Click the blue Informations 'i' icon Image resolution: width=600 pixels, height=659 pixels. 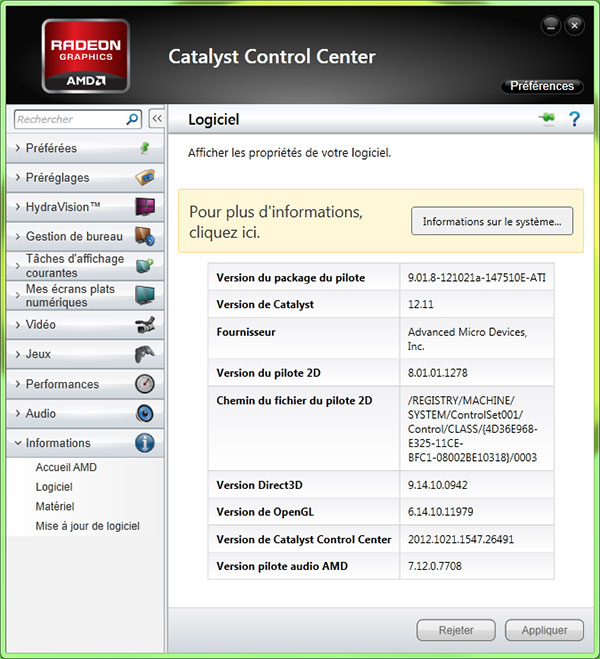coord(145,443)
